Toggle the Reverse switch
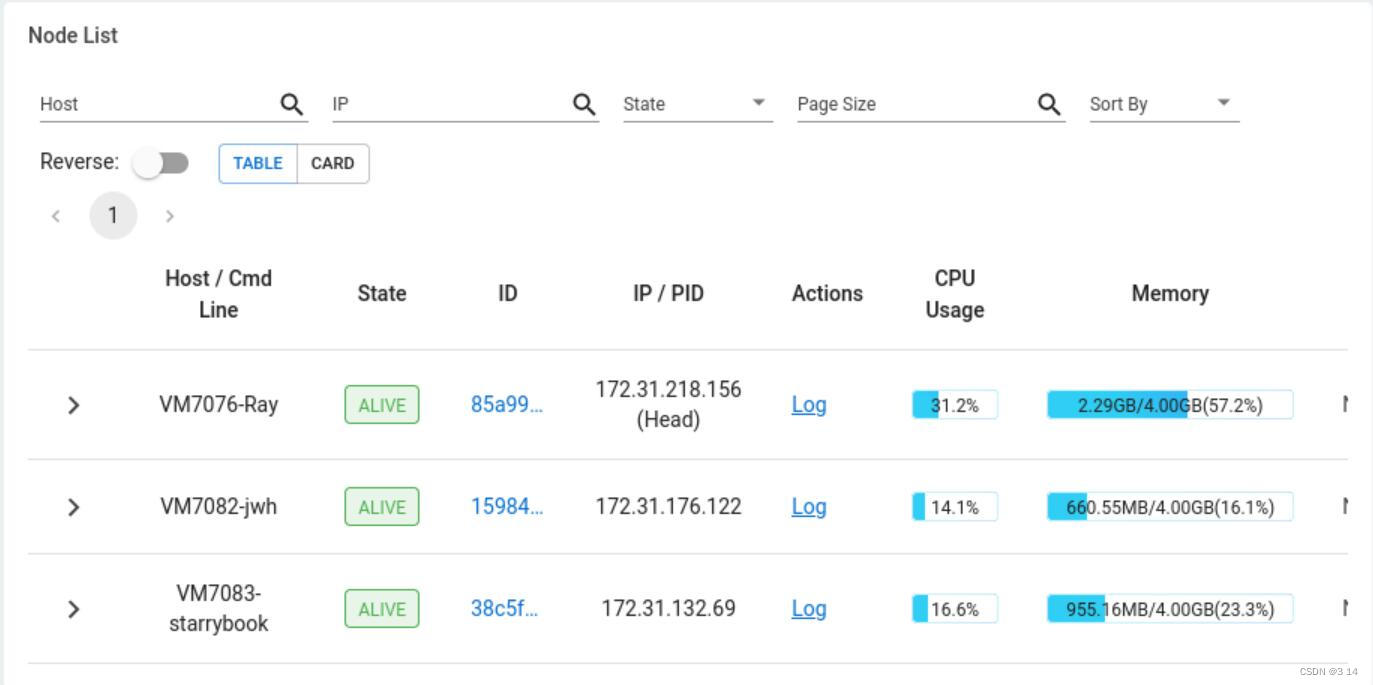The image size is (1373, 685). point(163,162)
